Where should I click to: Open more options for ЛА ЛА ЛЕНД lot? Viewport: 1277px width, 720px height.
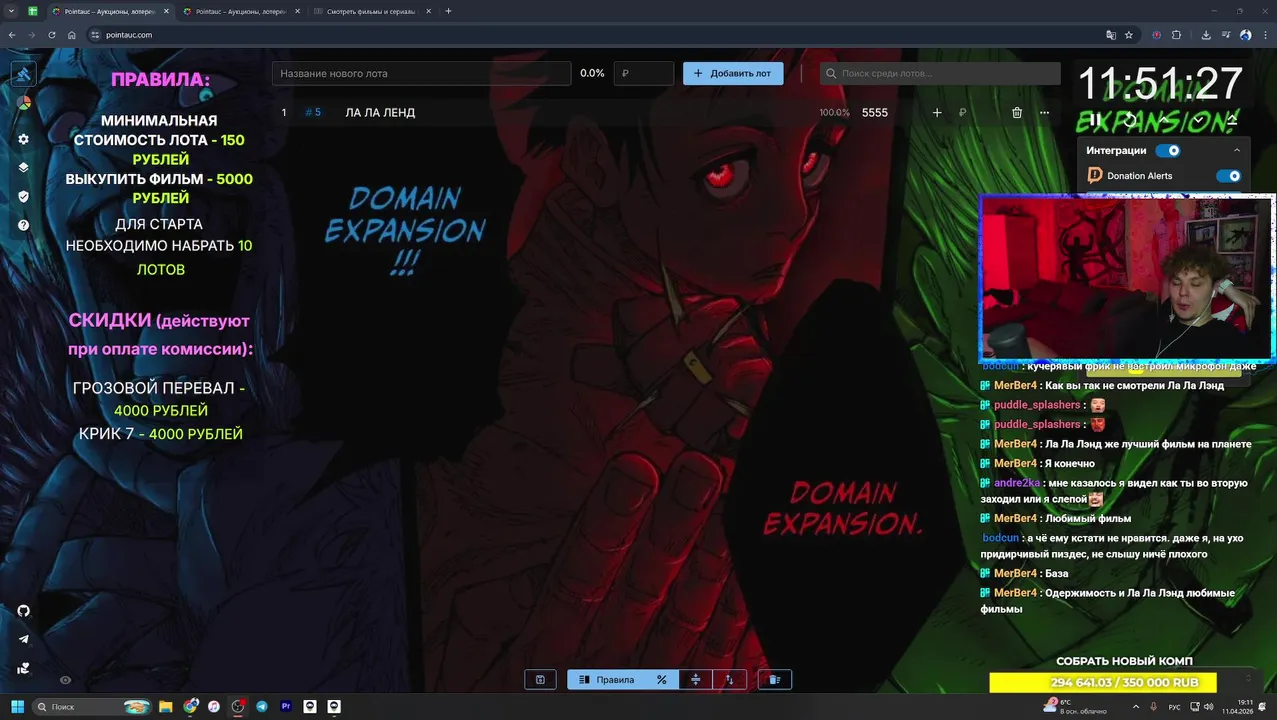click(x=1044, y=113)
